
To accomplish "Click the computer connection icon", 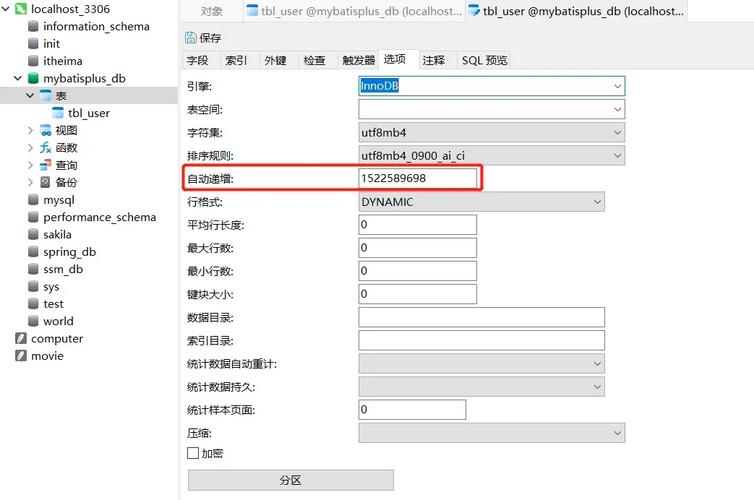I will [21, 338].
